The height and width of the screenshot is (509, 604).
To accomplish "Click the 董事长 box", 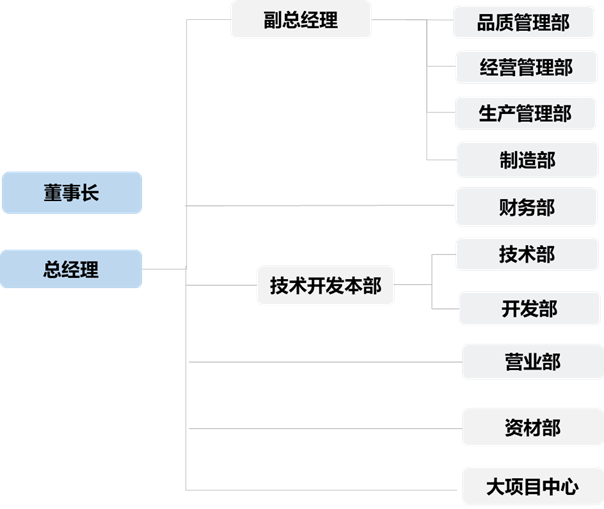I will [71, 193].
